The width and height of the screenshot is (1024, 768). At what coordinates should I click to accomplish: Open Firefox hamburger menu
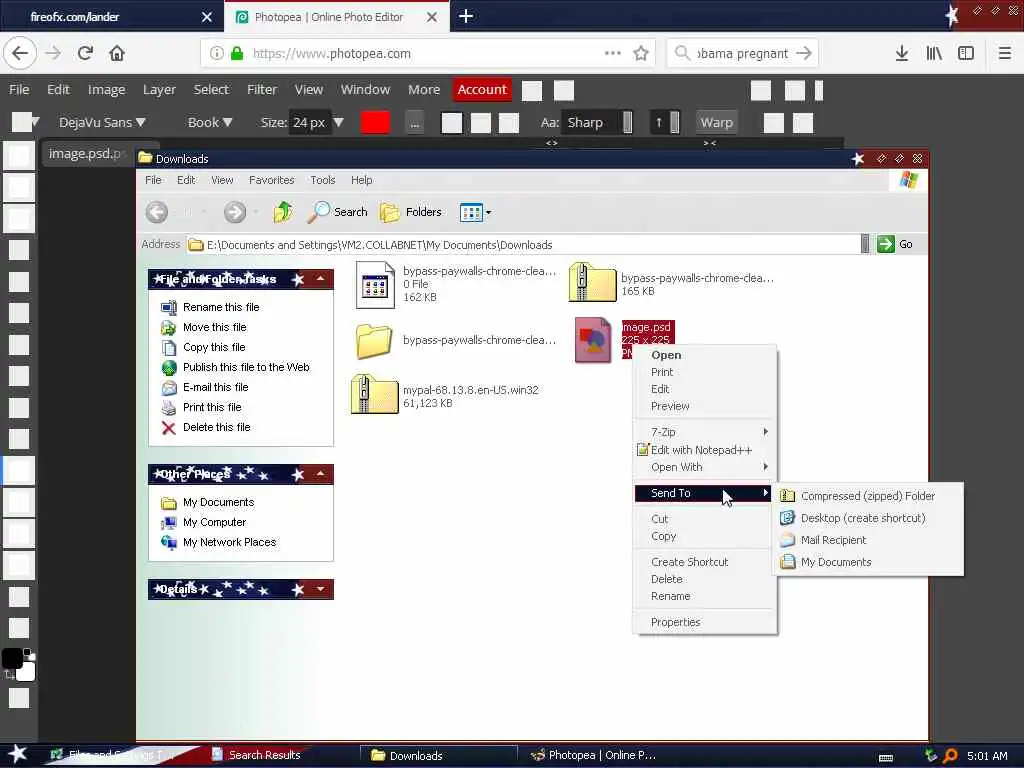pos(1004,54)
